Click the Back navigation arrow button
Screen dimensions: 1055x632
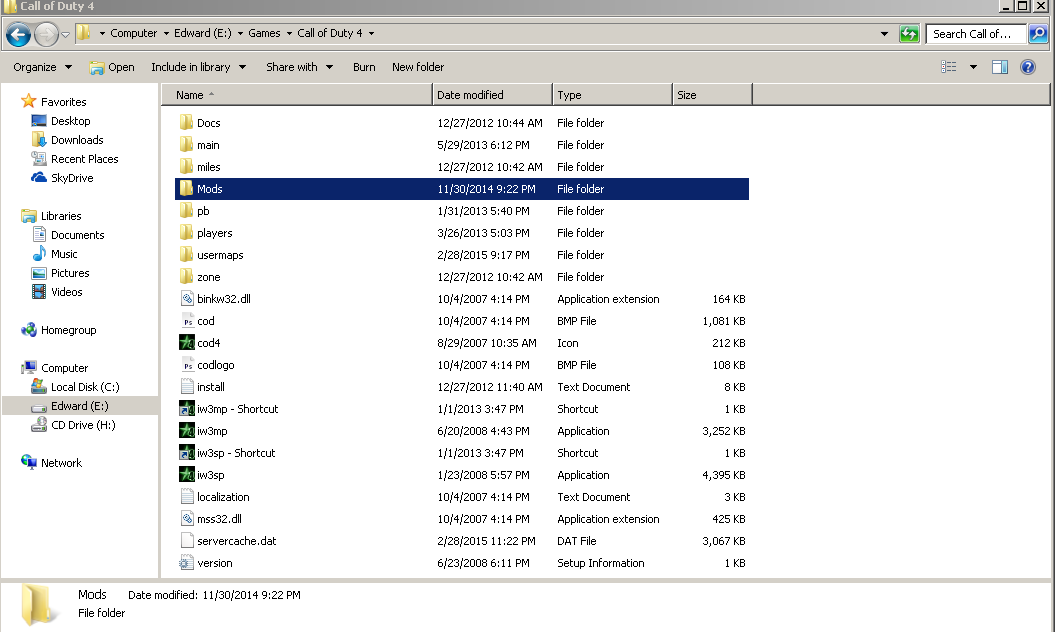(18, 35)
